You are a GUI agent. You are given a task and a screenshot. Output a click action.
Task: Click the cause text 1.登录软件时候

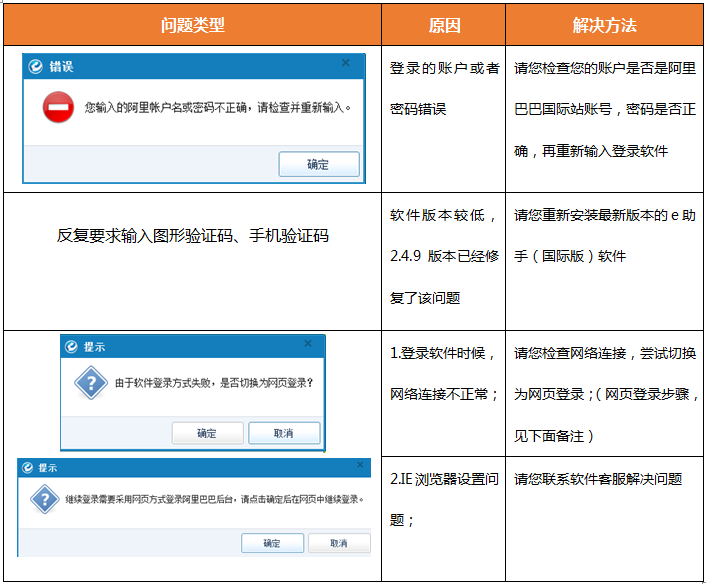coord(444,353)
